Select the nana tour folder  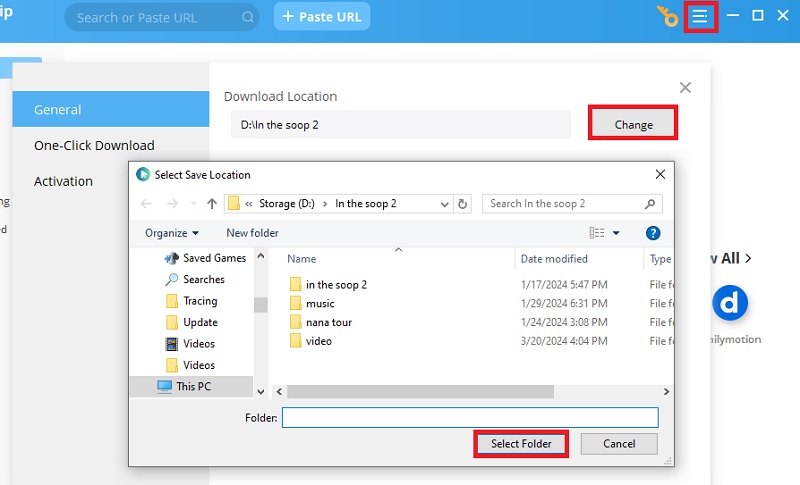(x=328, y=322)
